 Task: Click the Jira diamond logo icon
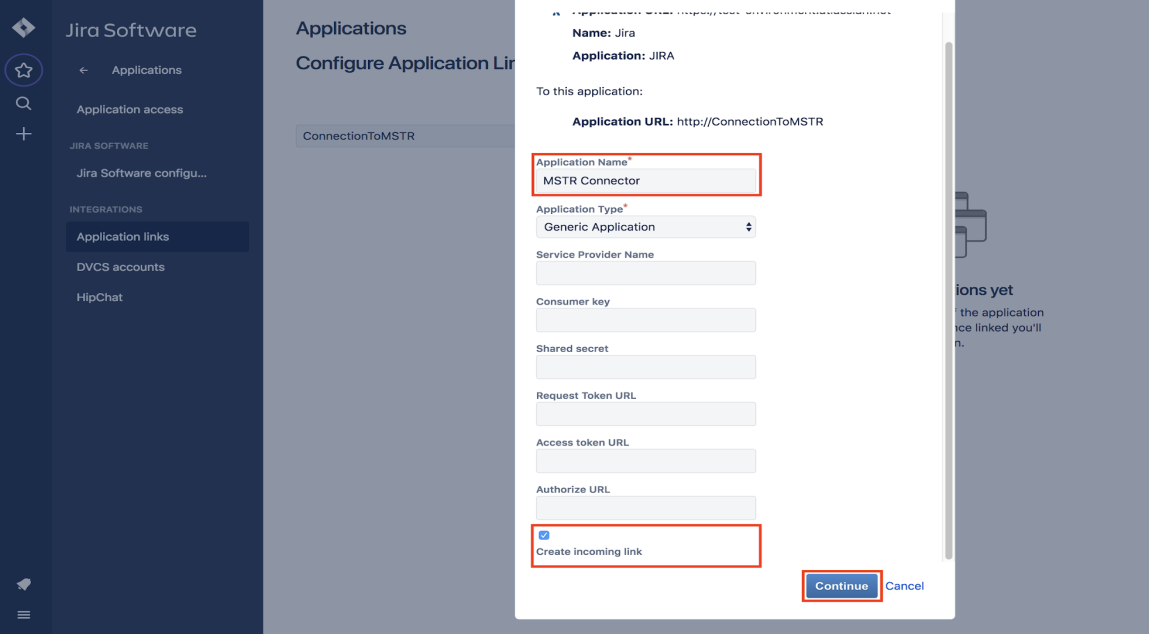point(23,29)
